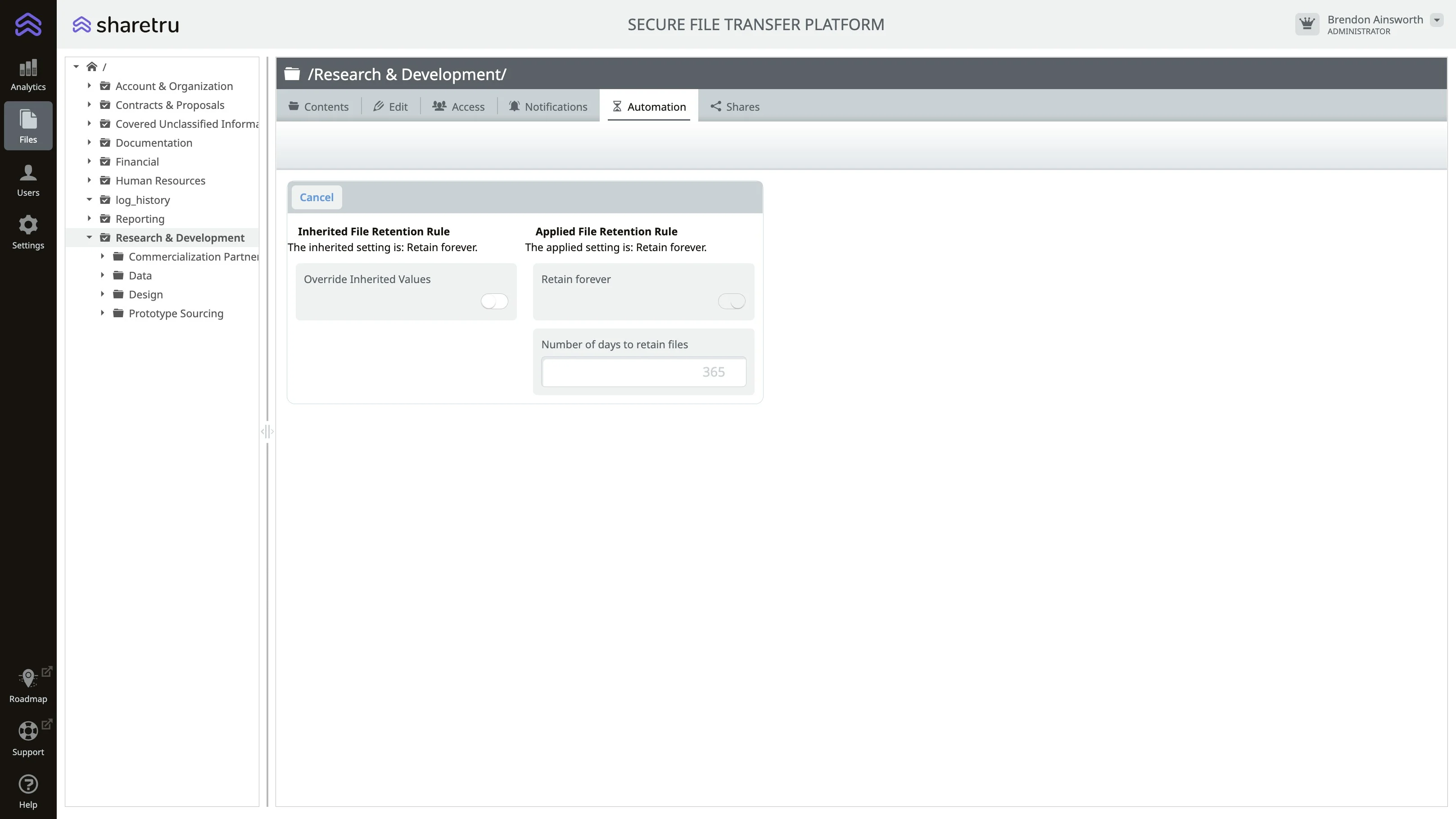Screen dimensions: 1456x819
Task: Switch to the Access tab
Action: tap(458, 106)
